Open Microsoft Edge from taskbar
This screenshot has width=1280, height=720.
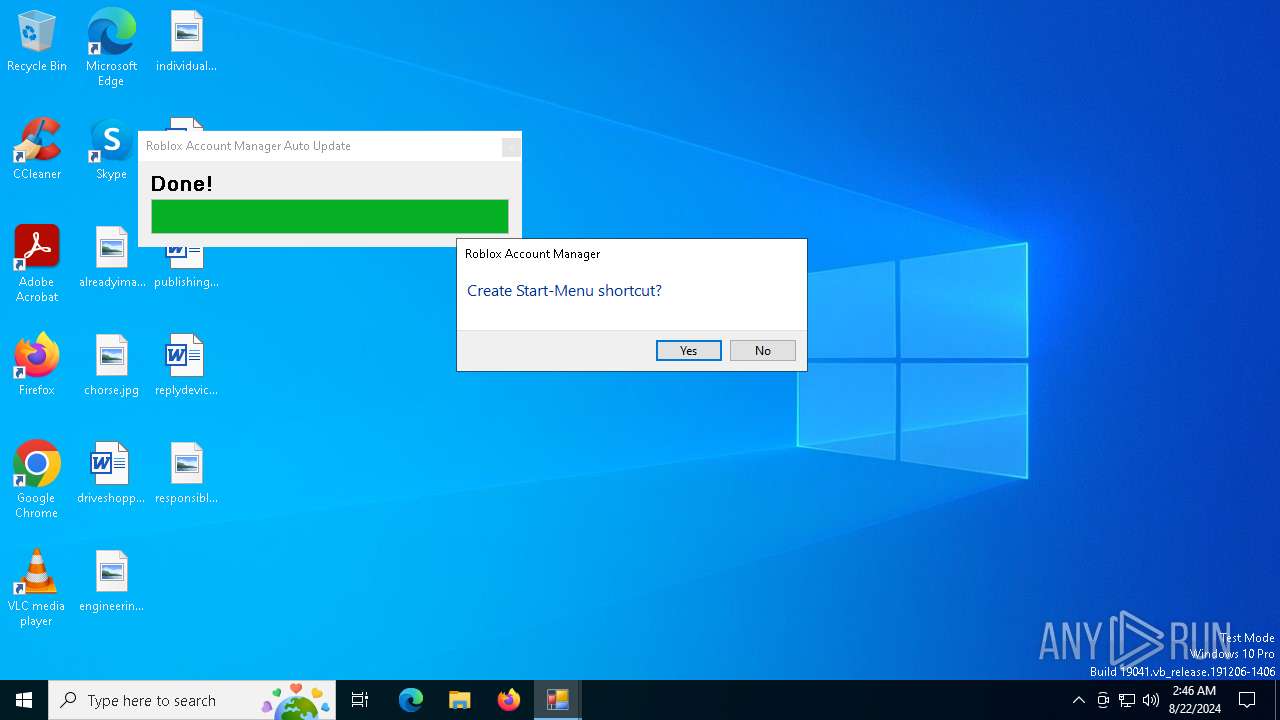pos(411,700)
